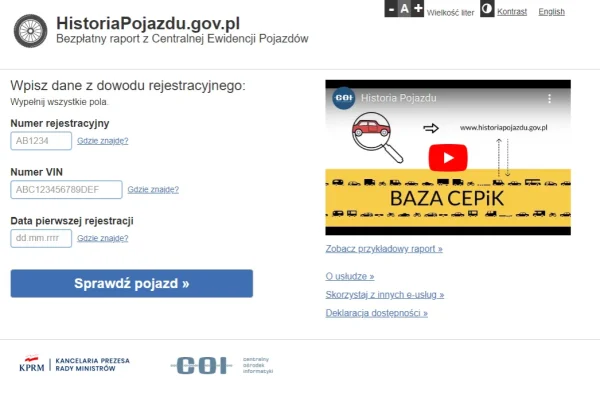Open the video's three-dot options menu

pyautogui.click(x=549, y=98)
